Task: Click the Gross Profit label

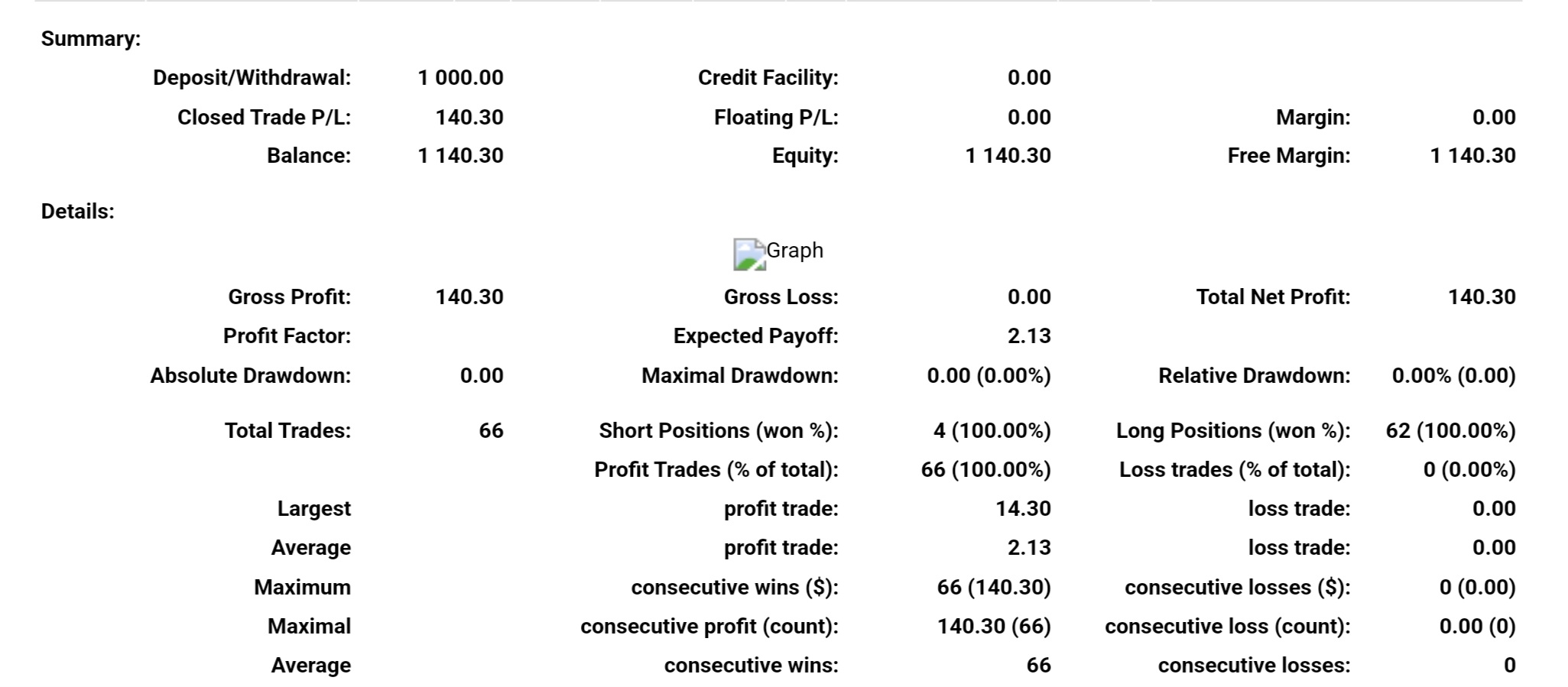Action: point(289,297)
